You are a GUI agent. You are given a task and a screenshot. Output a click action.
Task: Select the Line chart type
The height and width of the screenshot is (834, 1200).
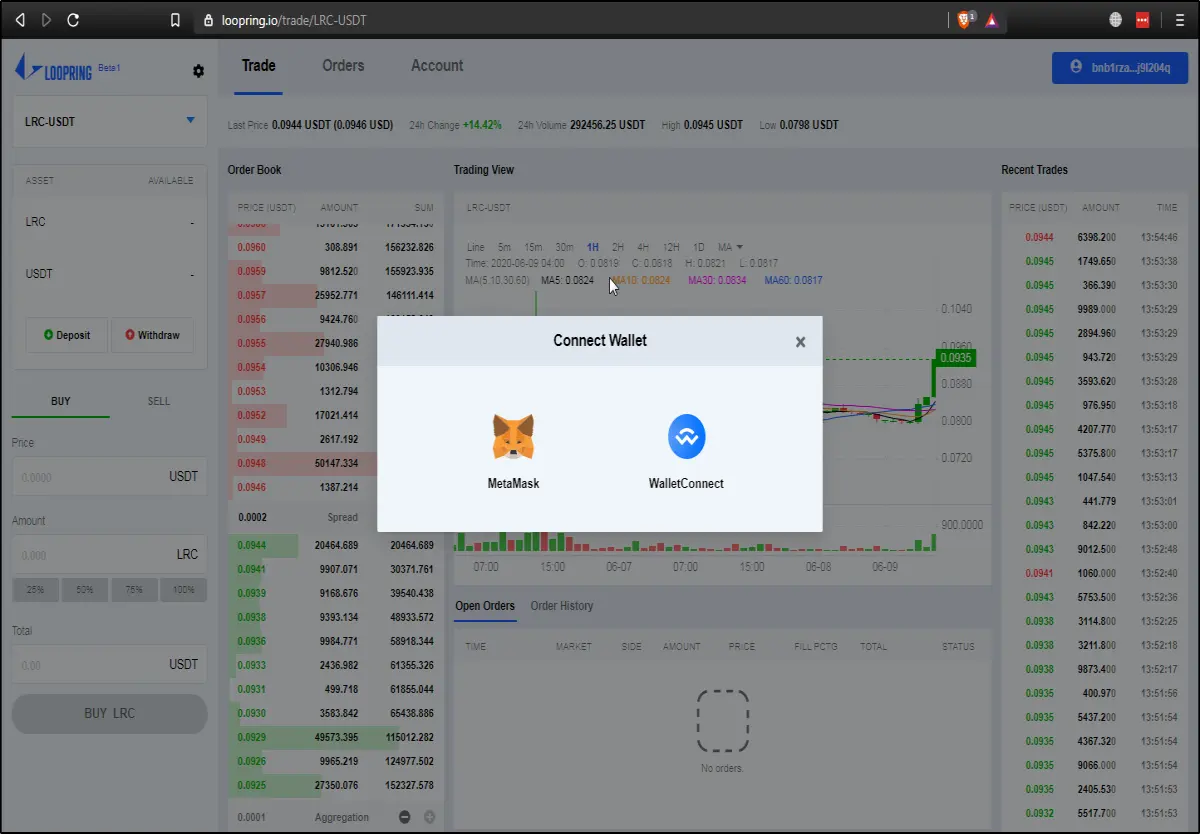[476, 247]
